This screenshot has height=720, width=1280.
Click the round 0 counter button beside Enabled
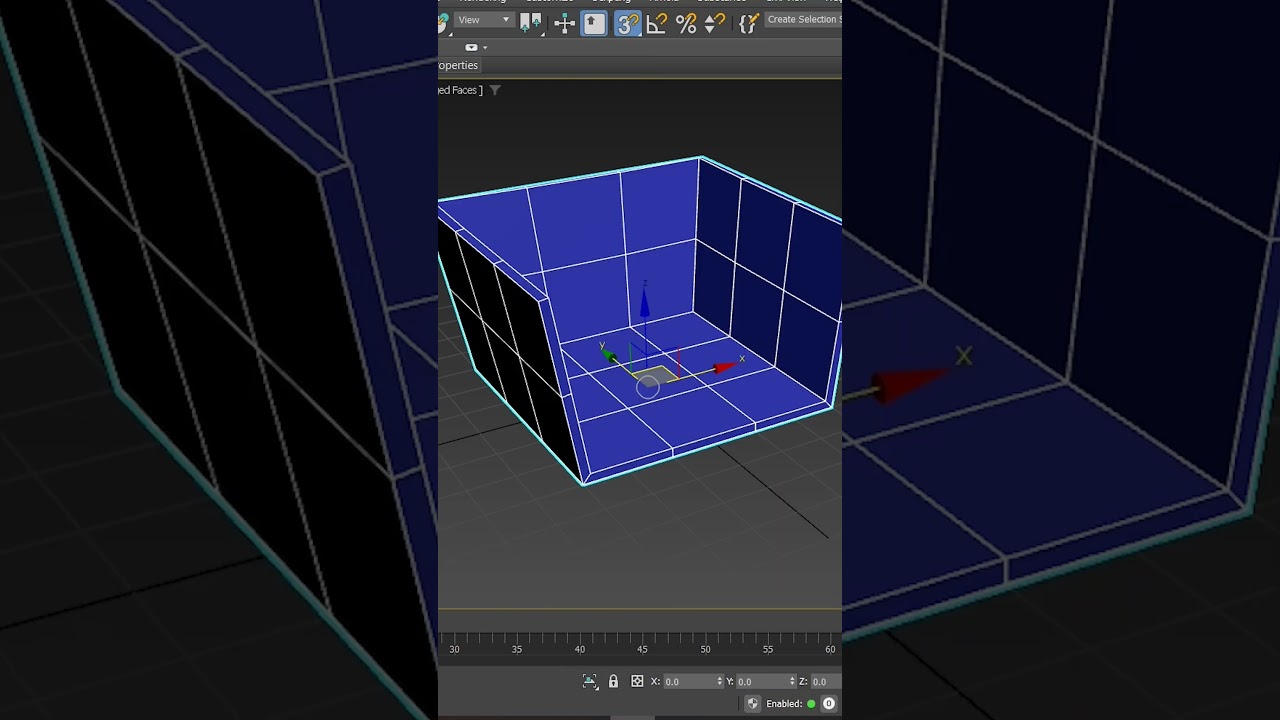829,704
